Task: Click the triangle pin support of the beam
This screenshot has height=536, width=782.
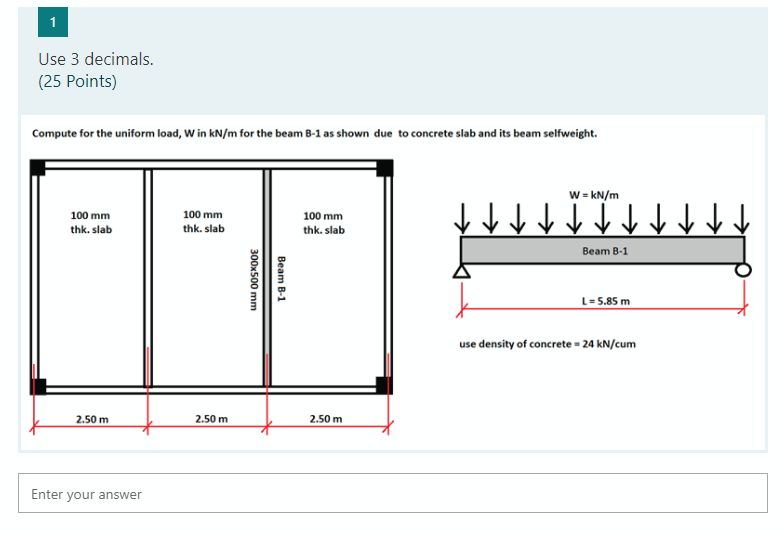Action: coord(461,271)
